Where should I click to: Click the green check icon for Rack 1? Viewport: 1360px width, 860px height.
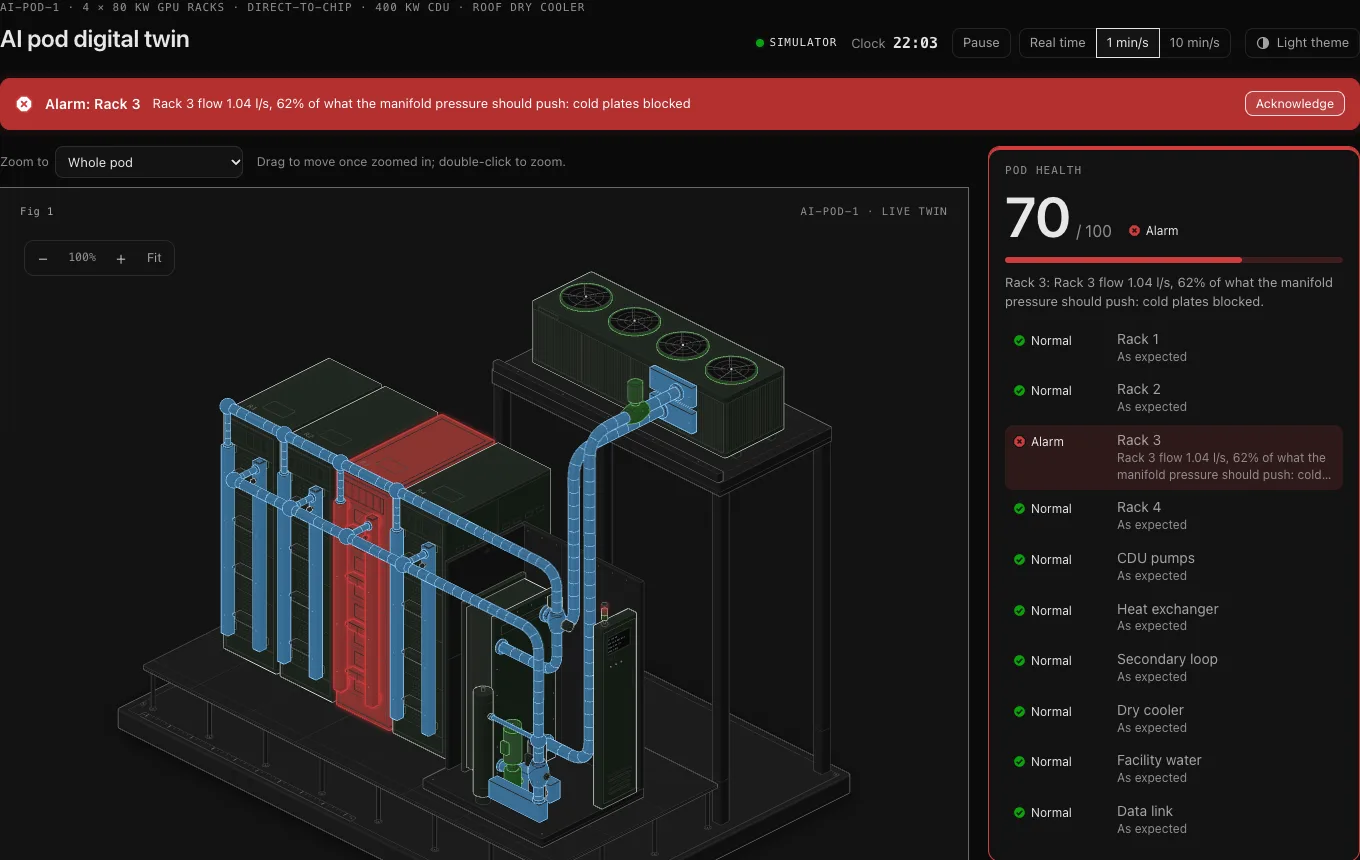tap(1019, 341)
